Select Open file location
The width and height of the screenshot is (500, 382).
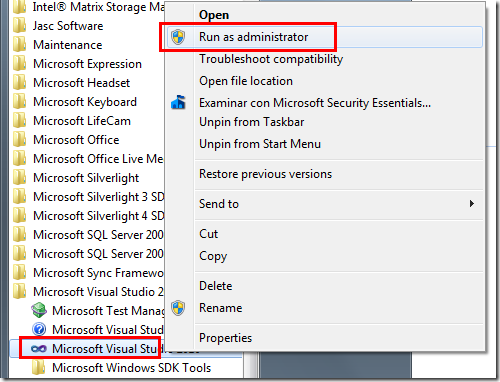[246, 81]
